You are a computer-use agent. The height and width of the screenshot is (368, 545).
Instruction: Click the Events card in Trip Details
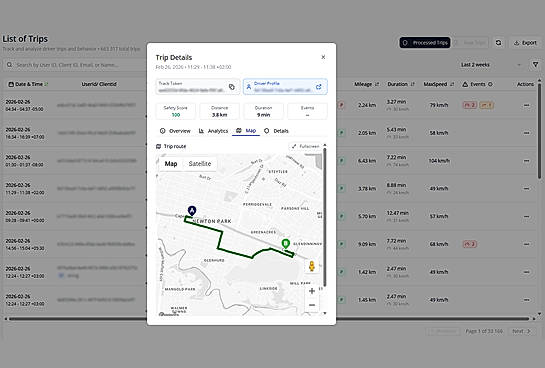307,111
